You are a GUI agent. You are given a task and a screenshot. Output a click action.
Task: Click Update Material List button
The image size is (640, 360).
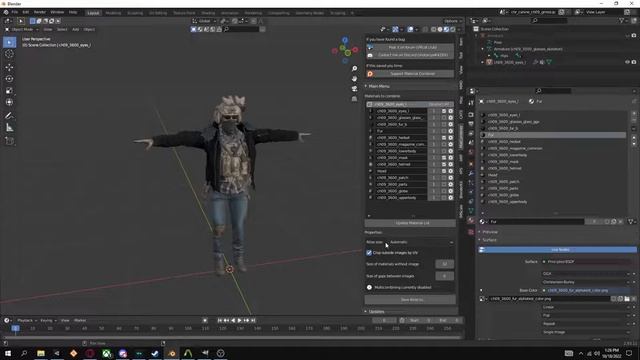pos(410,223)
